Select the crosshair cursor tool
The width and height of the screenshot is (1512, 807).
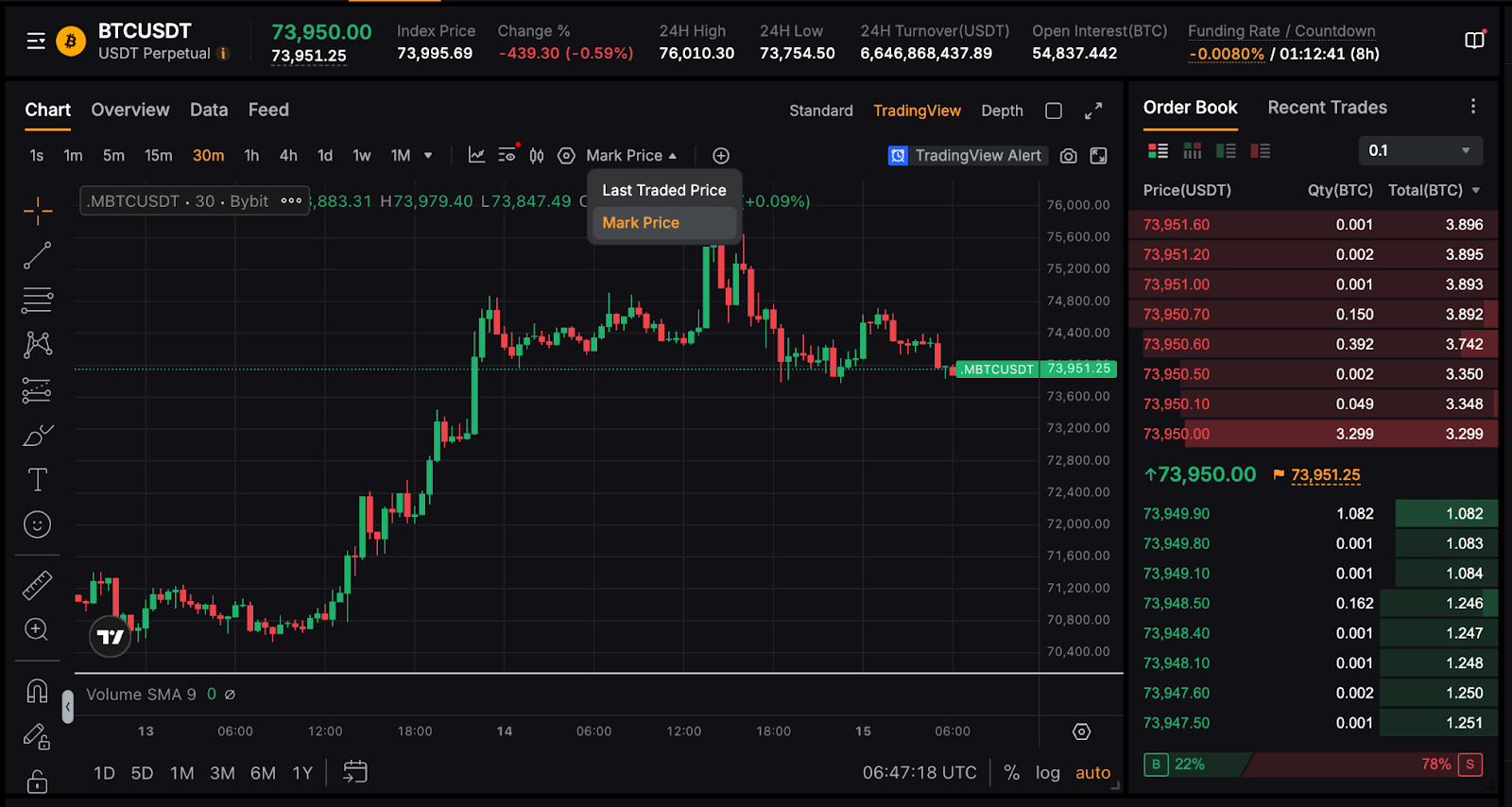tap(38, 211)
